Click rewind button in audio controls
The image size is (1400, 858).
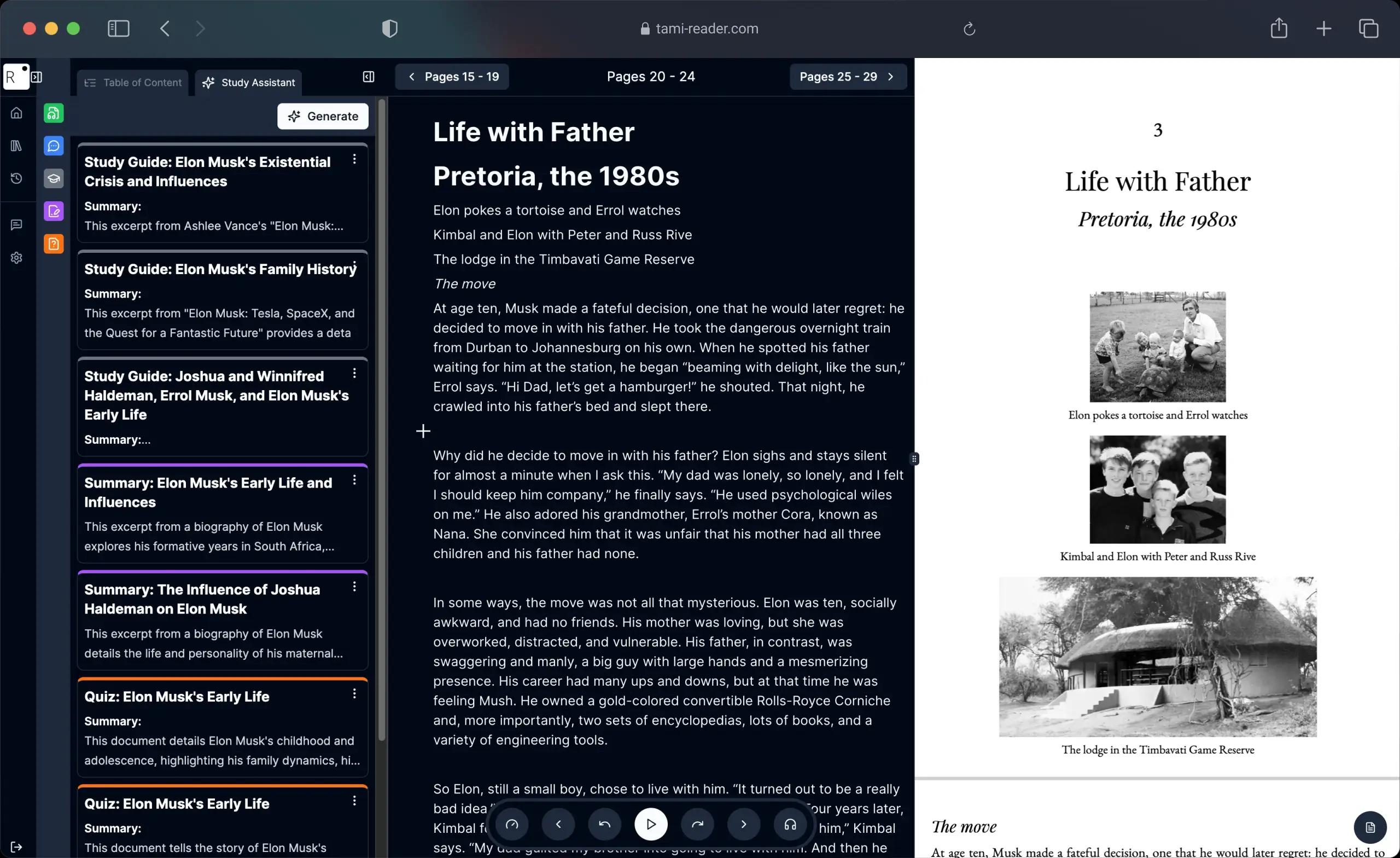pos(605,824)
